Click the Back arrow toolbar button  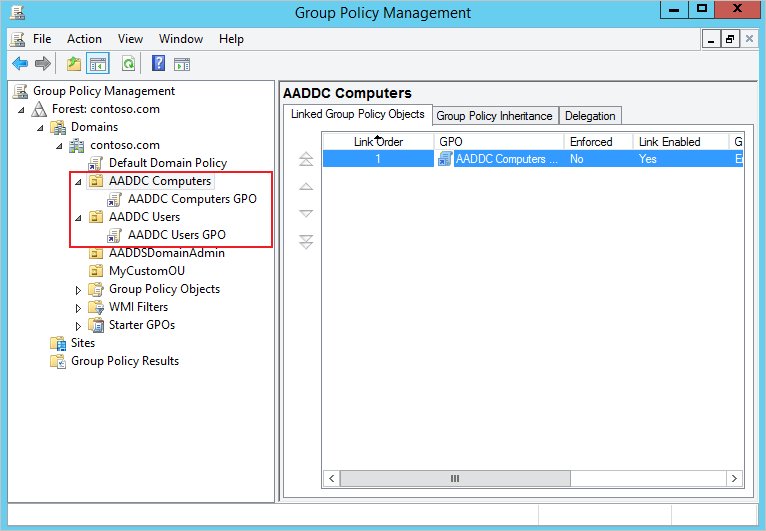pos(20,64)
